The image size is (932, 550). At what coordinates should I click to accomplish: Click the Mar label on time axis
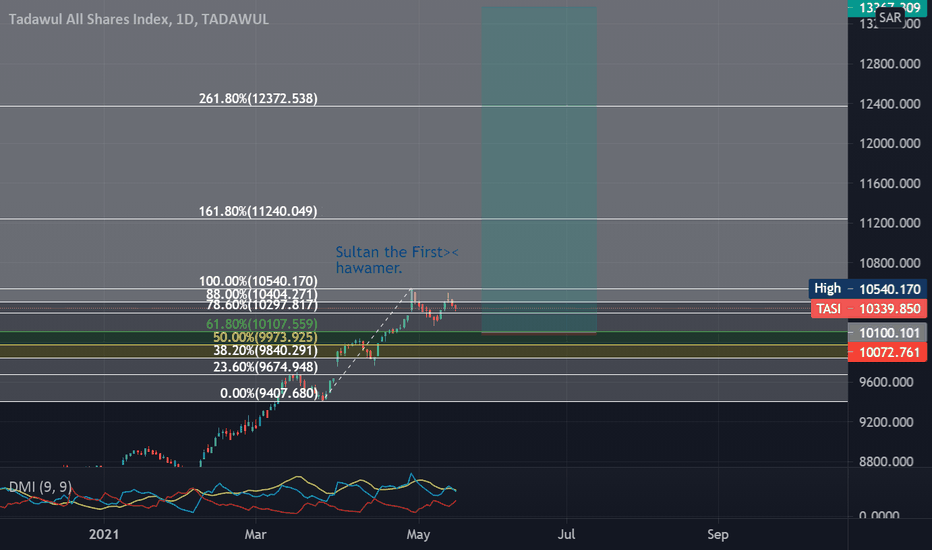click(256, 534)
